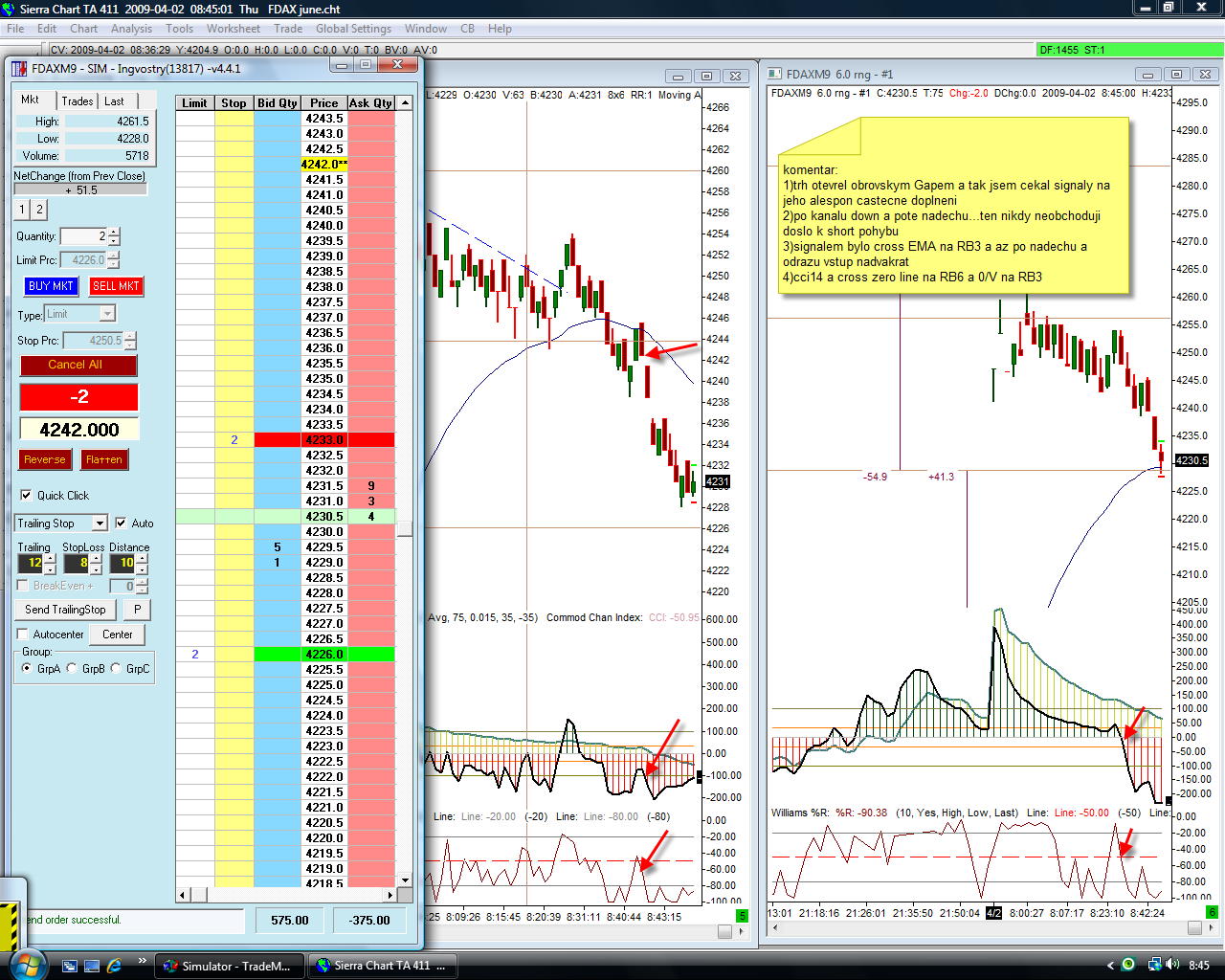The height and width of the screenshot is (980, 1225).
Task: Click the Windows Start orb
Action: (26, 965)
